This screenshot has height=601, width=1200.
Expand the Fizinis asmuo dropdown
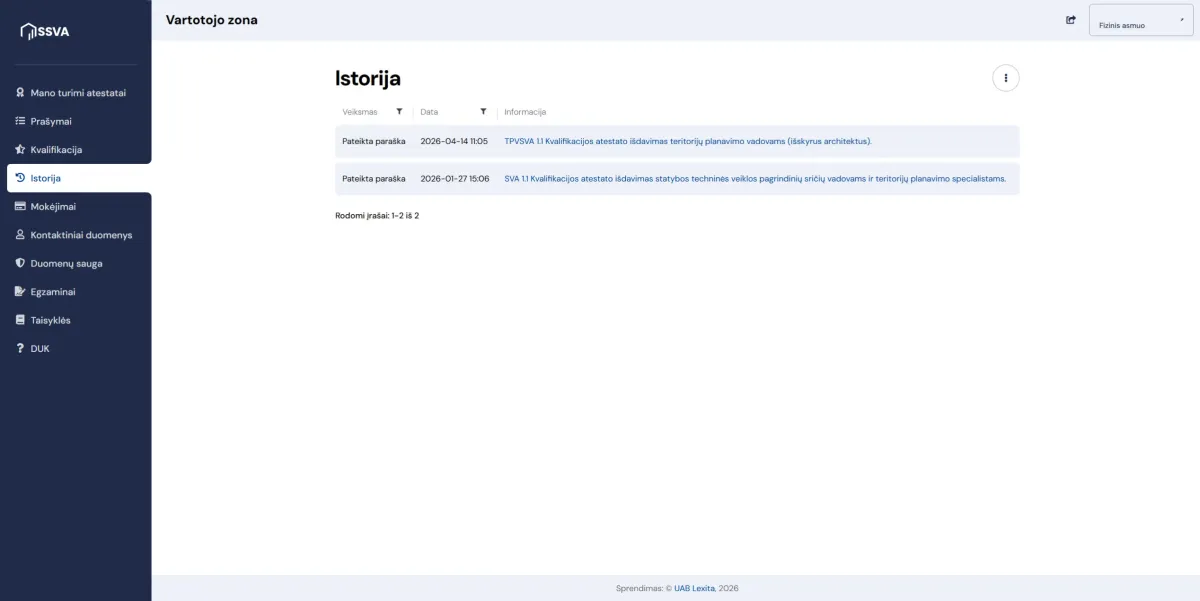tap(1141, 20)
